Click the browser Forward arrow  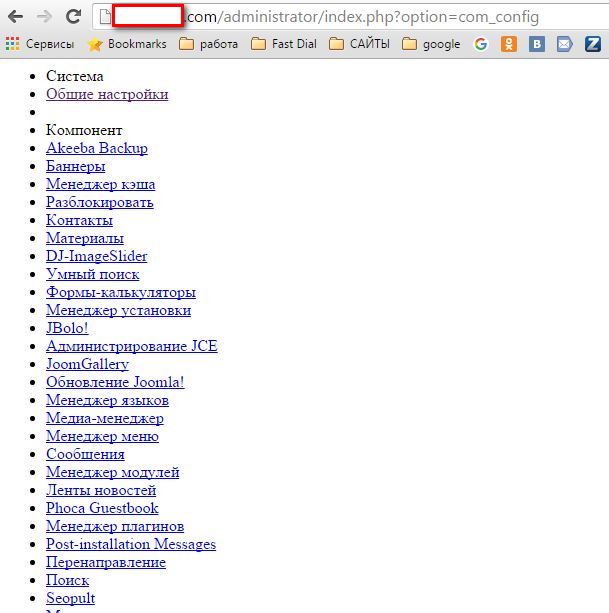click(44, 16)
